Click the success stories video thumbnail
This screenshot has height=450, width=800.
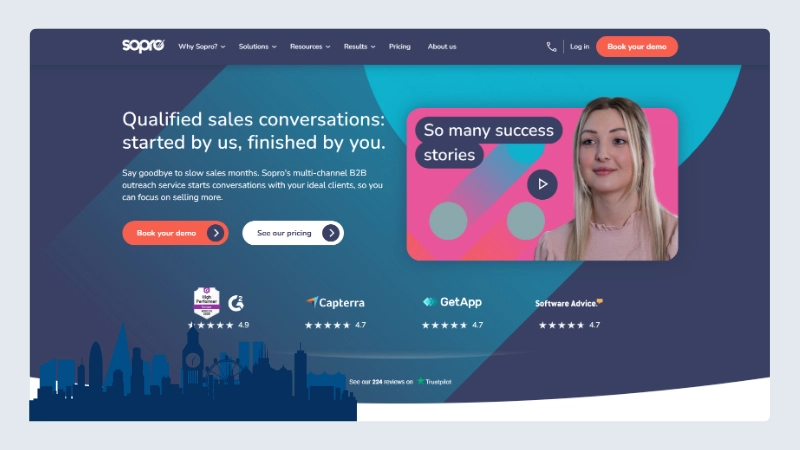pos(542,184)
